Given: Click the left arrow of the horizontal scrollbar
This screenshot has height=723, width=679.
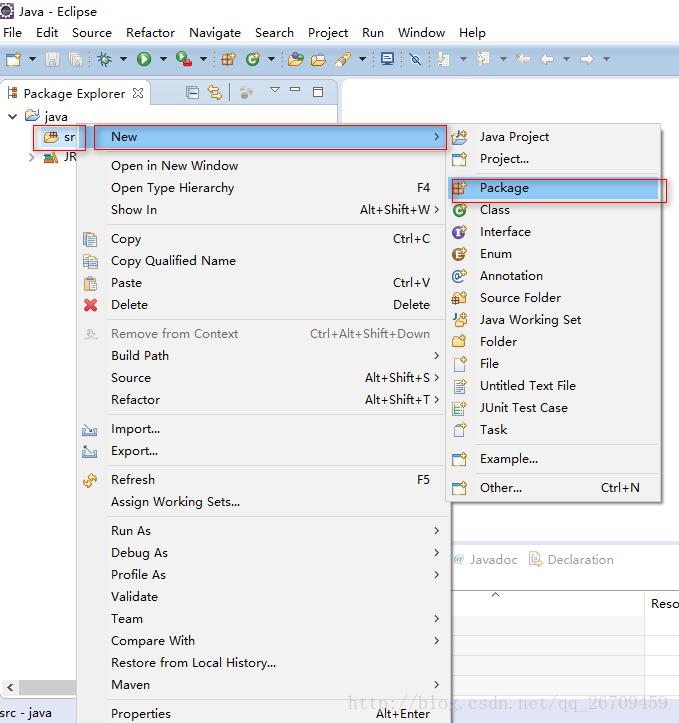Looking at the screenshot, I should 10,687.
